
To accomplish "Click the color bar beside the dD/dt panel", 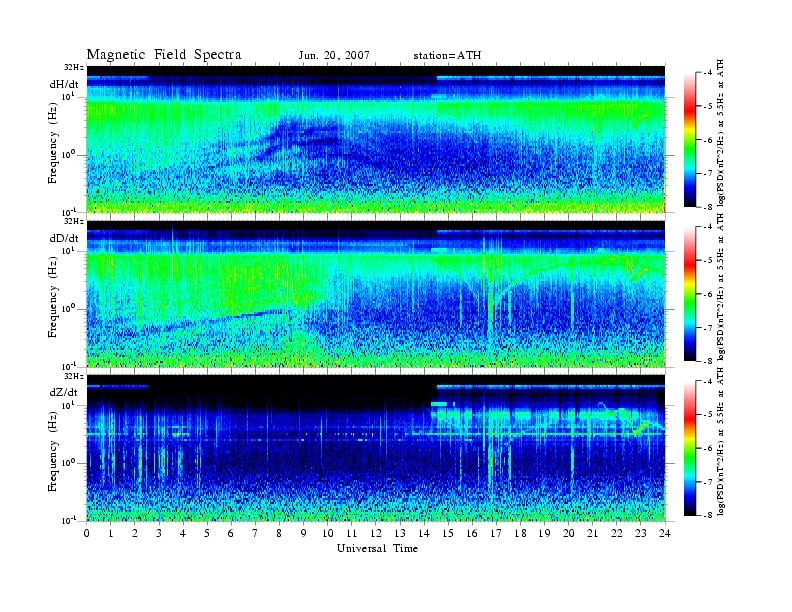I will point(690,294).
